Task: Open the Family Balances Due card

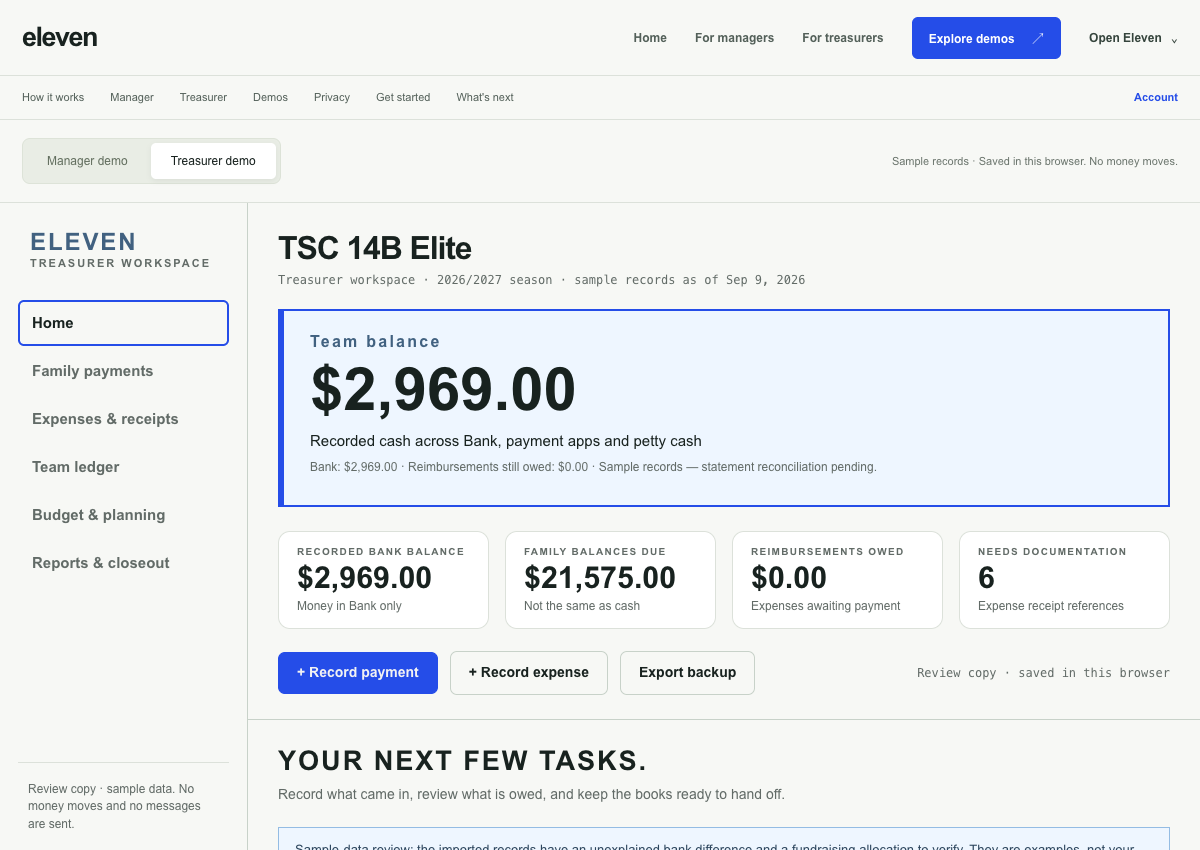Action: coord(610,580)
